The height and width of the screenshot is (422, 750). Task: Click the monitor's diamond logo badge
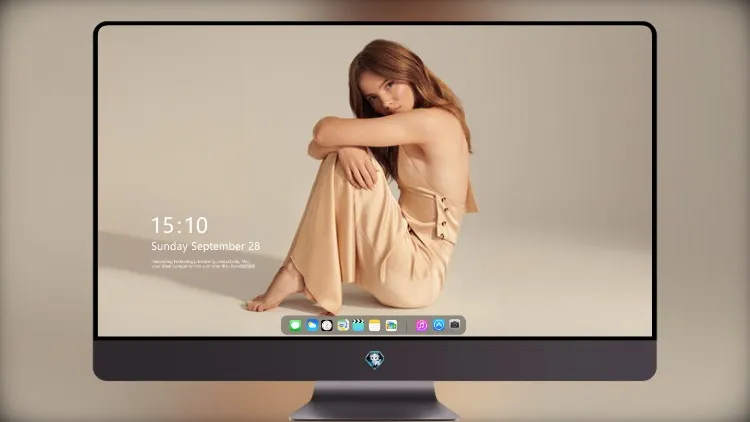[x=375, y=360]
